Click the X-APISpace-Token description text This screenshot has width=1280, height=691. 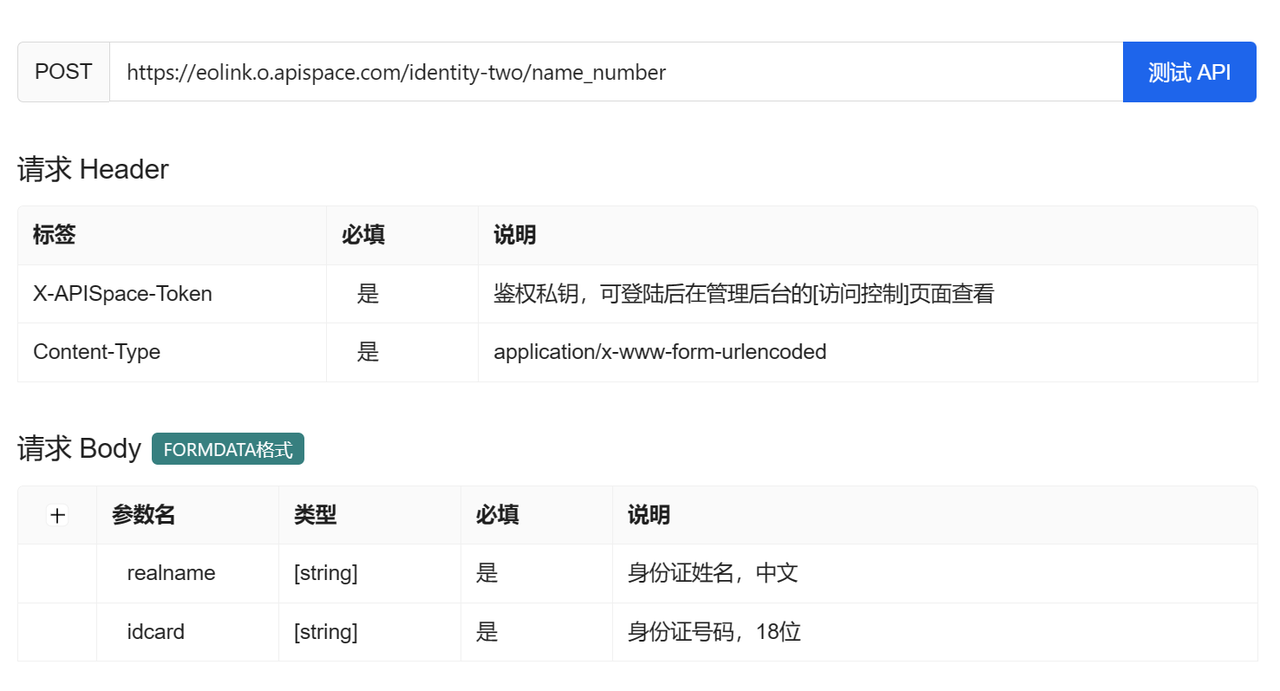743,294
